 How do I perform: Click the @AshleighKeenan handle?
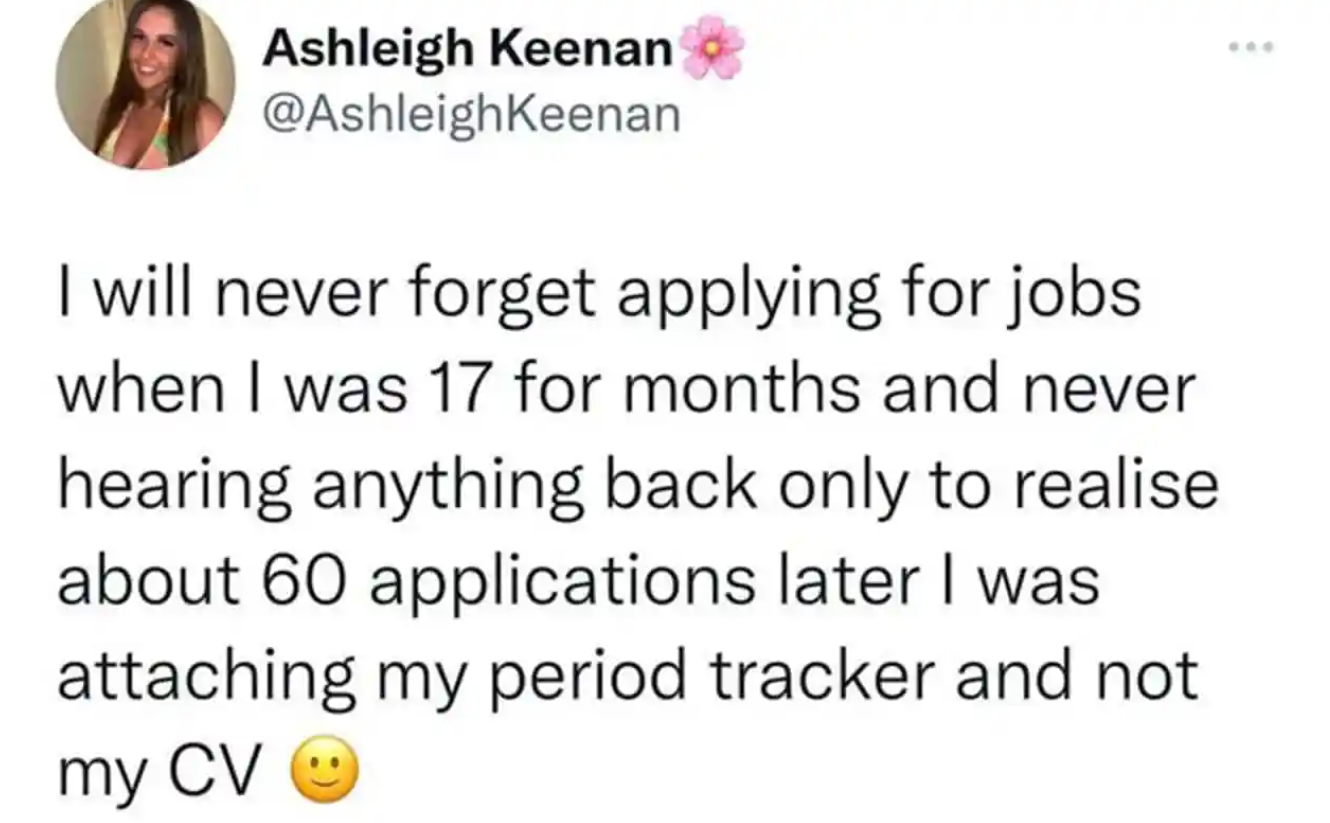(471, 115)
